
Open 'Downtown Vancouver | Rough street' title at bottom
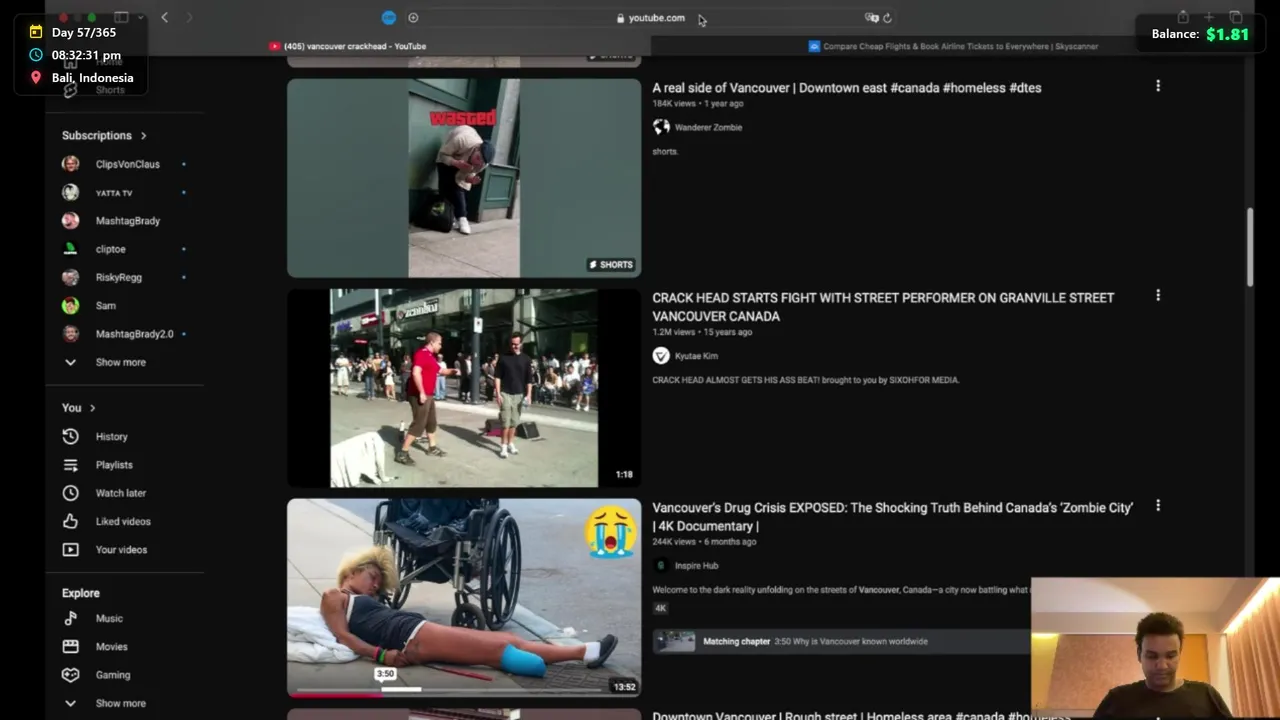pyautogui.click(x=861, y=716)
